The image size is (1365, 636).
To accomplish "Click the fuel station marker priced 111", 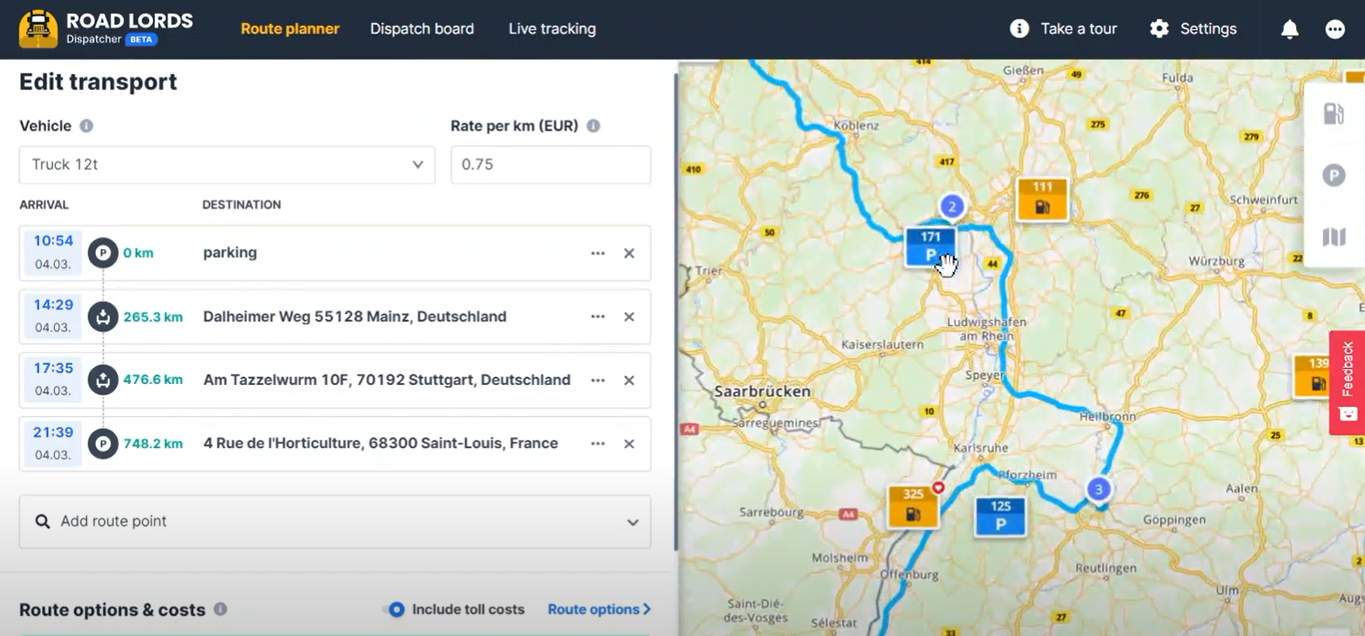I will 1042,198.
